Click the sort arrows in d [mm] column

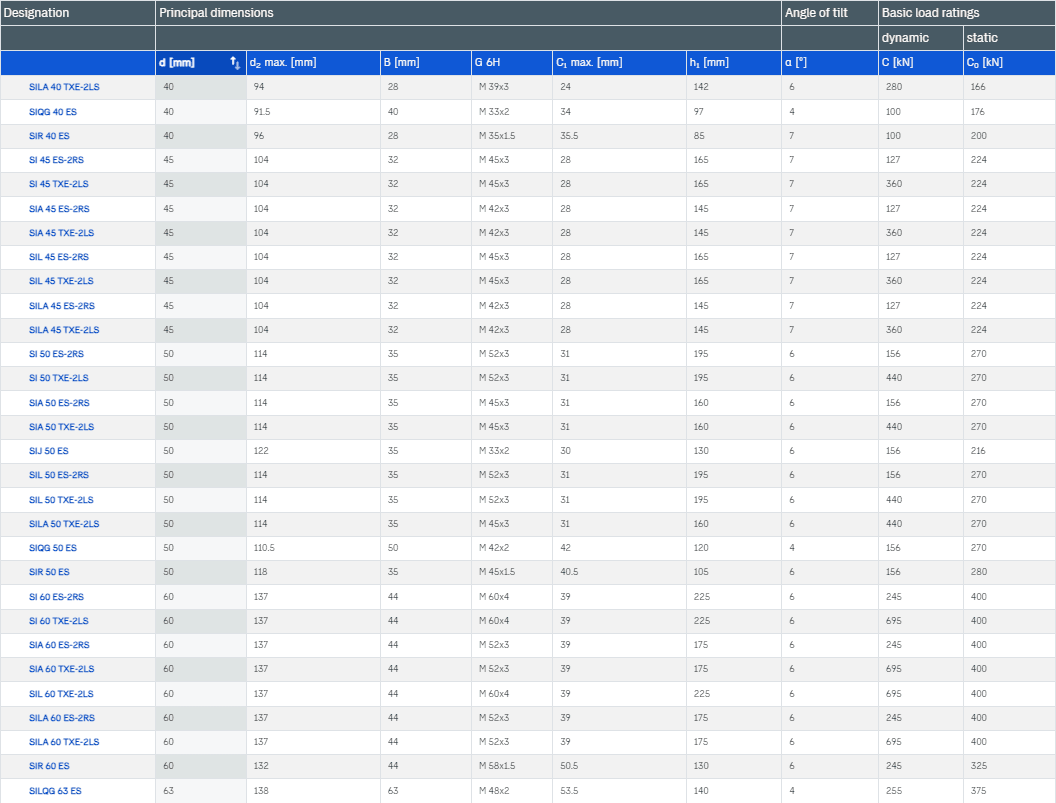[235, 63]
